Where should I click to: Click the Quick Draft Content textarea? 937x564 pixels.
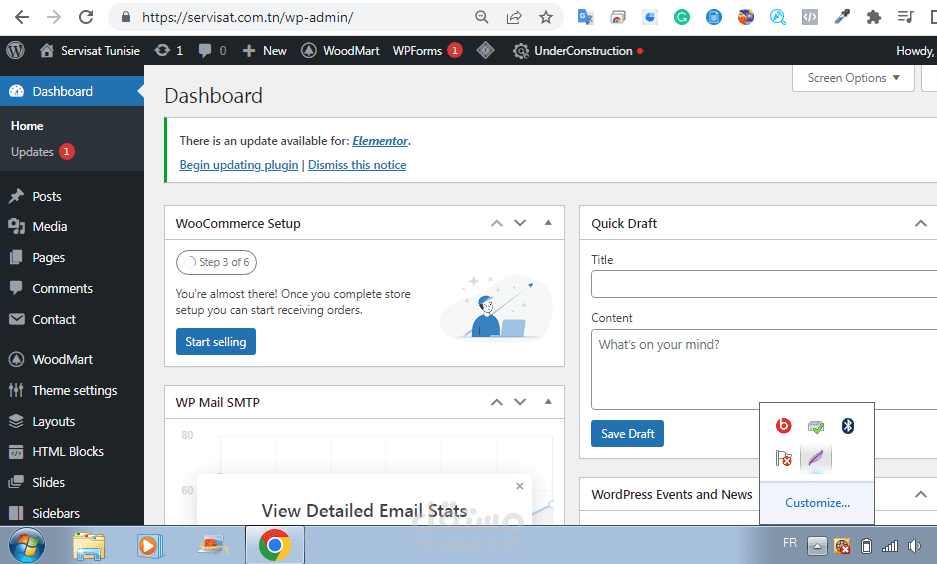pyautogui.click(x=764, y=369)
